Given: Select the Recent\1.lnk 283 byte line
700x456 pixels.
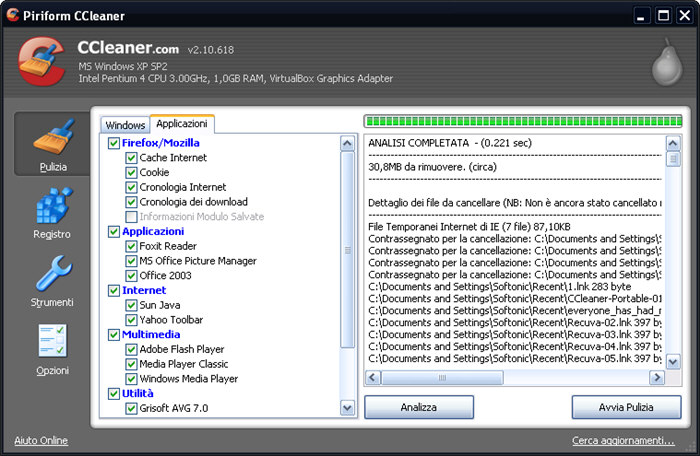Looking at the screenshot, I should (500, 287).
